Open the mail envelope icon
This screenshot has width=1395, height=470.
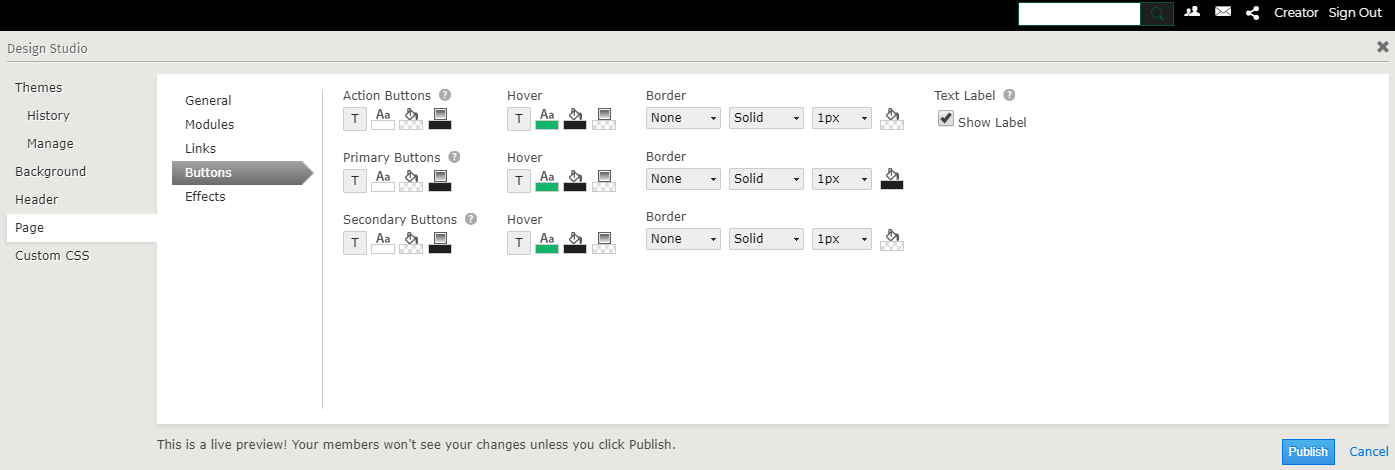pyautogui.click(x=1223, y=12)
